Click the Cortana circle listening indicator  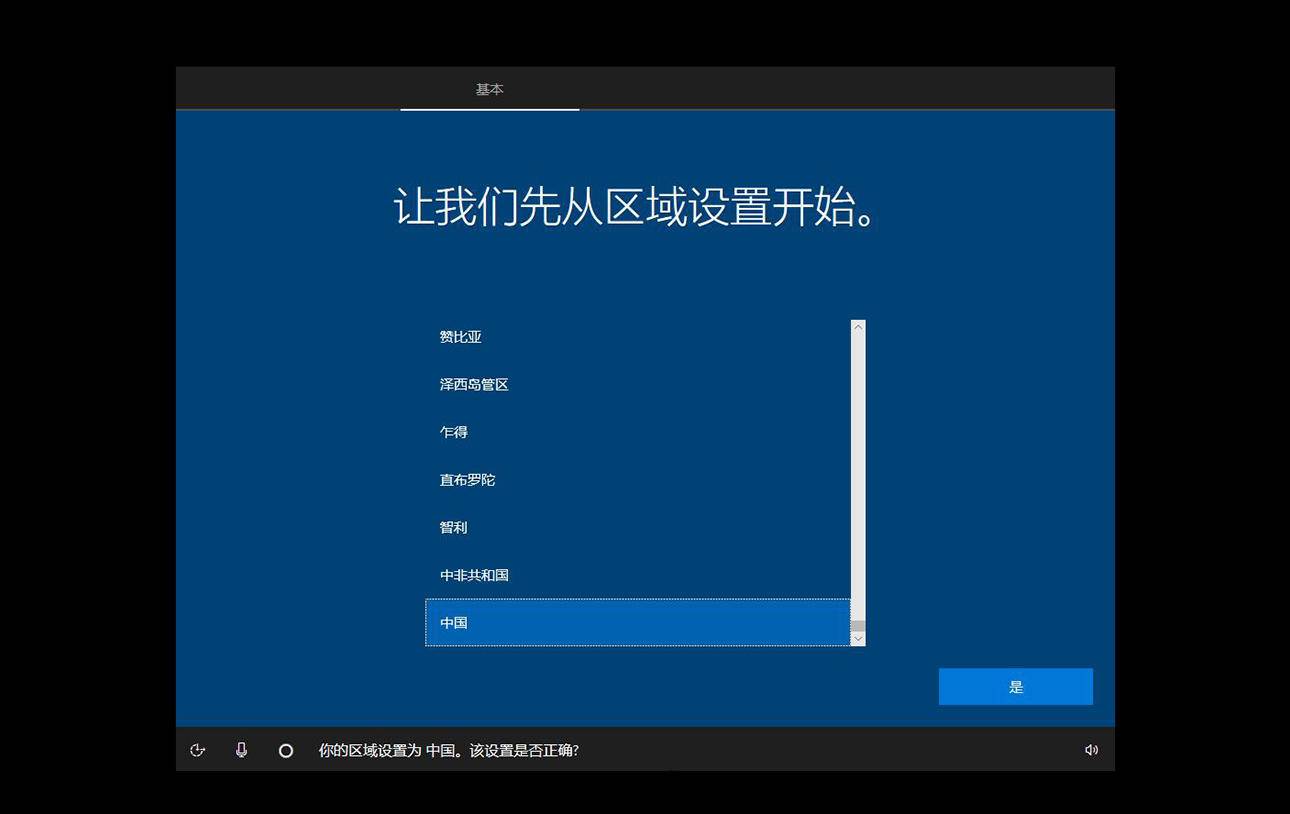(285, 749)
